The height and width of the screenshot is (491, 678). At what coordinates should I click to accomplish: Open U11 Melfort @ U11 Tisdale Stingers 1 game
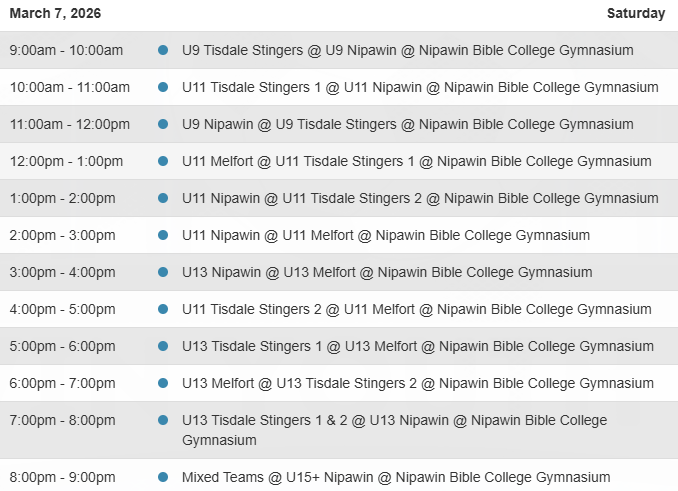(416, 161)
